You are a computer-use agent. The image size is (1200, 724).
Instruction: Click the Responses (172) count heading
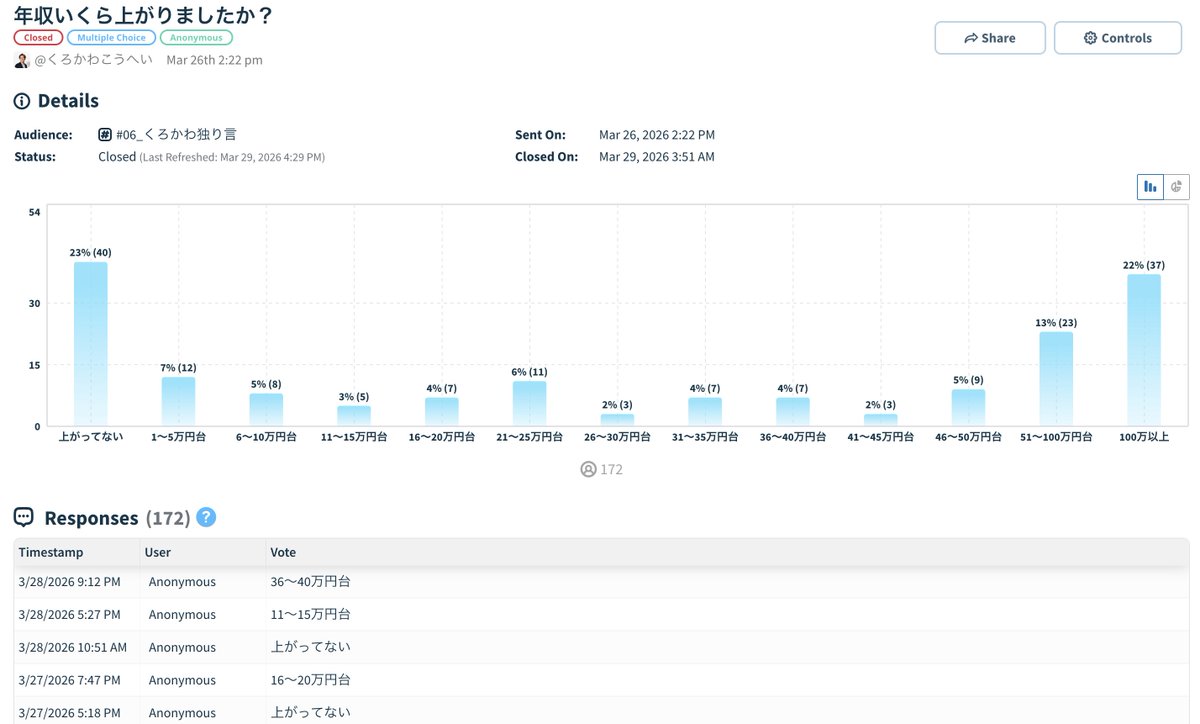tap(117, 518)
